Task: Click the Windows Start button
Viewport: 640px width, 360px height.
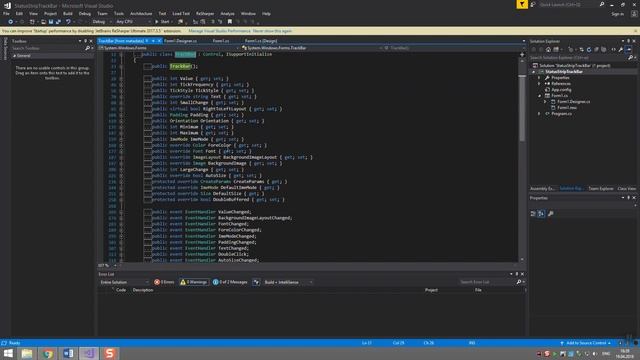Action: pos(8,353)
